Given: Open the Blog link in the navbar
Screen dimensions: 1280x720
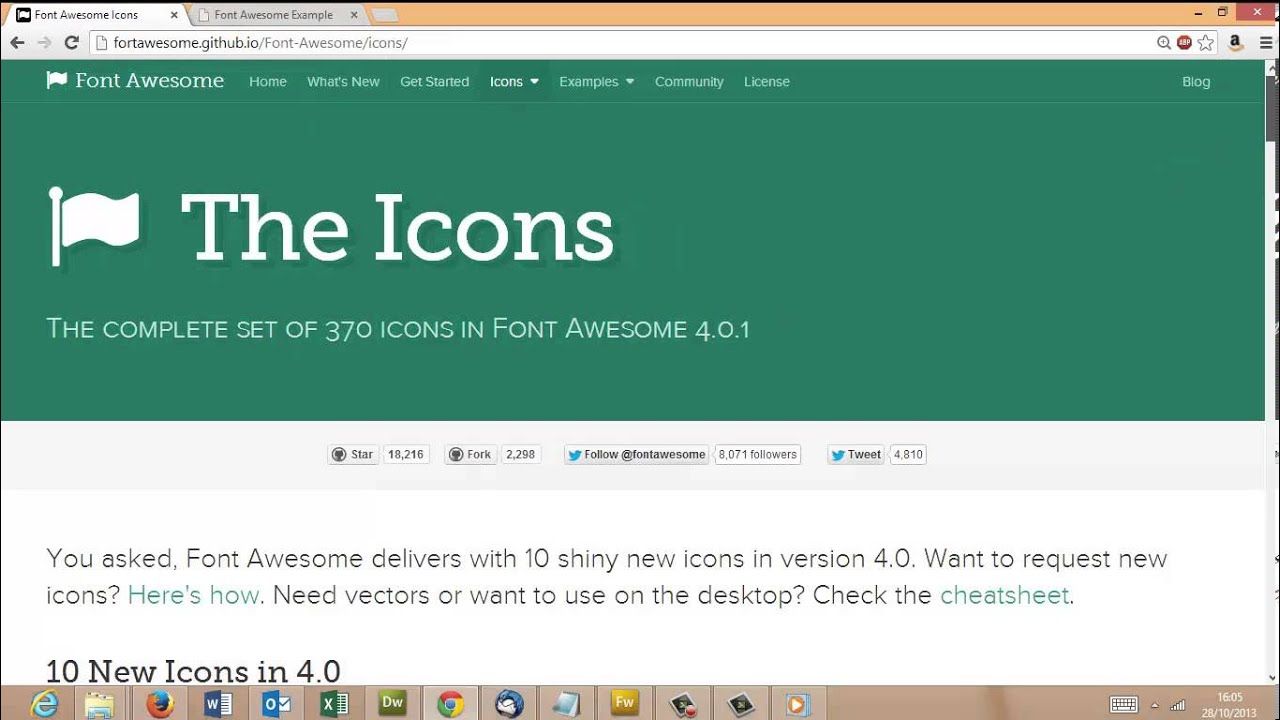Looking at the screenshot, I should [x=1196, y=82].
